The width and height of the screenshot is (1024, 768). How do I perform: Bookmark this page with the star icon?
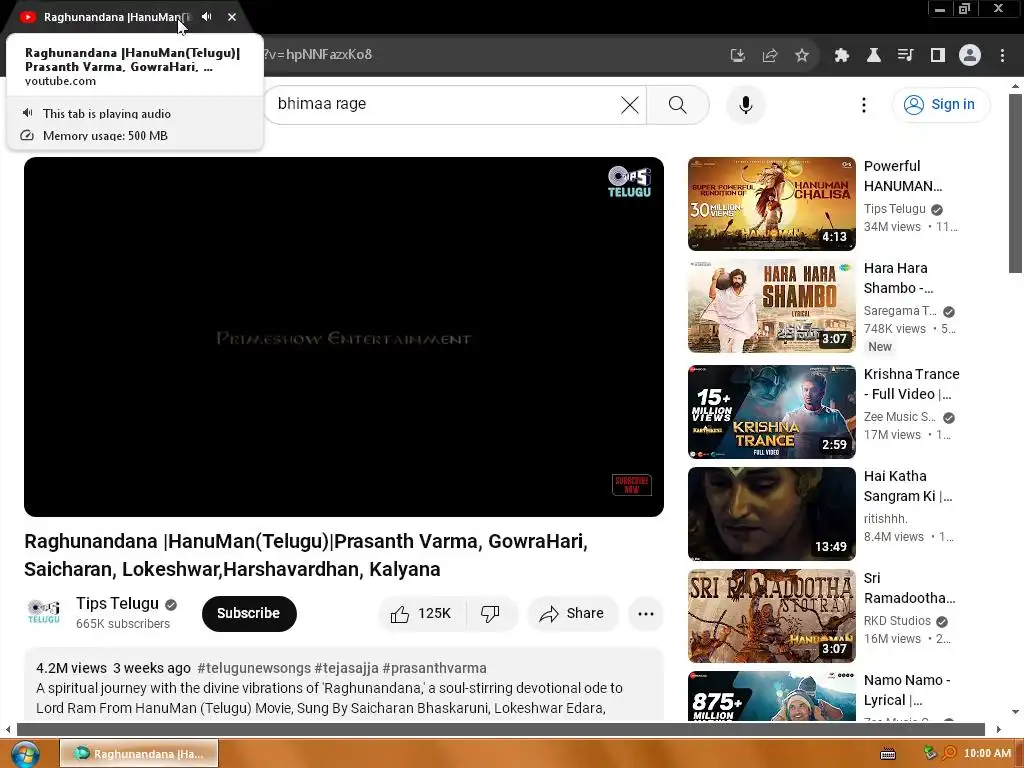(802, 55)
